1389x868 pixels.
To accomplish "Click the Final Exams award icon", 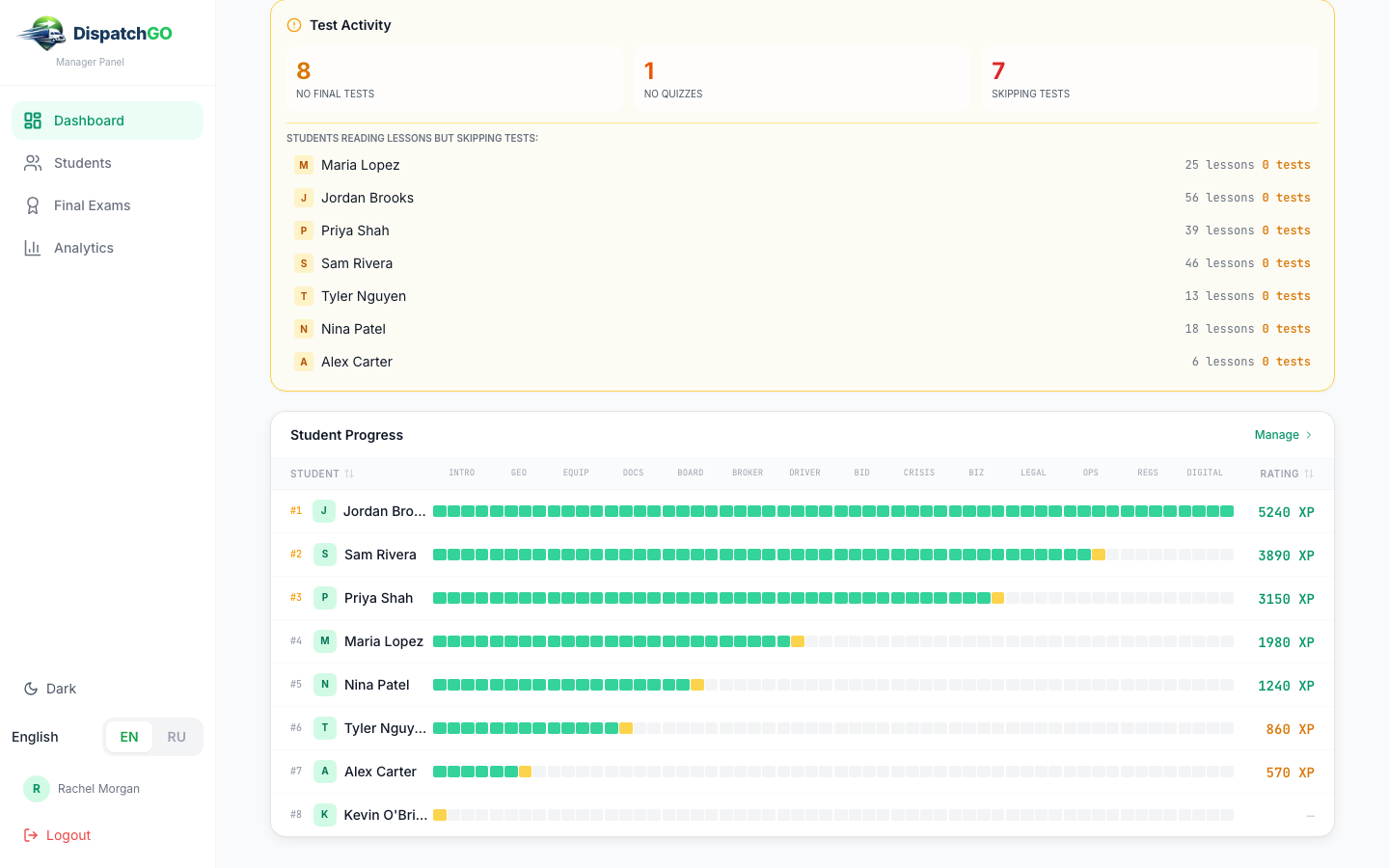I will (x=33, y=205).
